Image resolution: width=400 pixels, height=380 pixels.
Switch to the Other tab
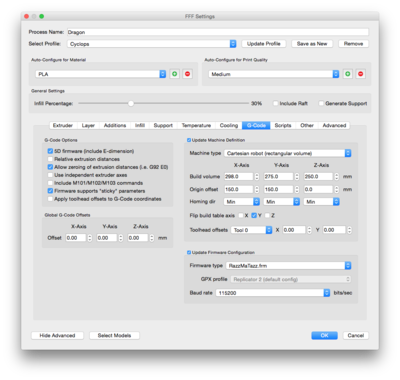pos(307,125)
